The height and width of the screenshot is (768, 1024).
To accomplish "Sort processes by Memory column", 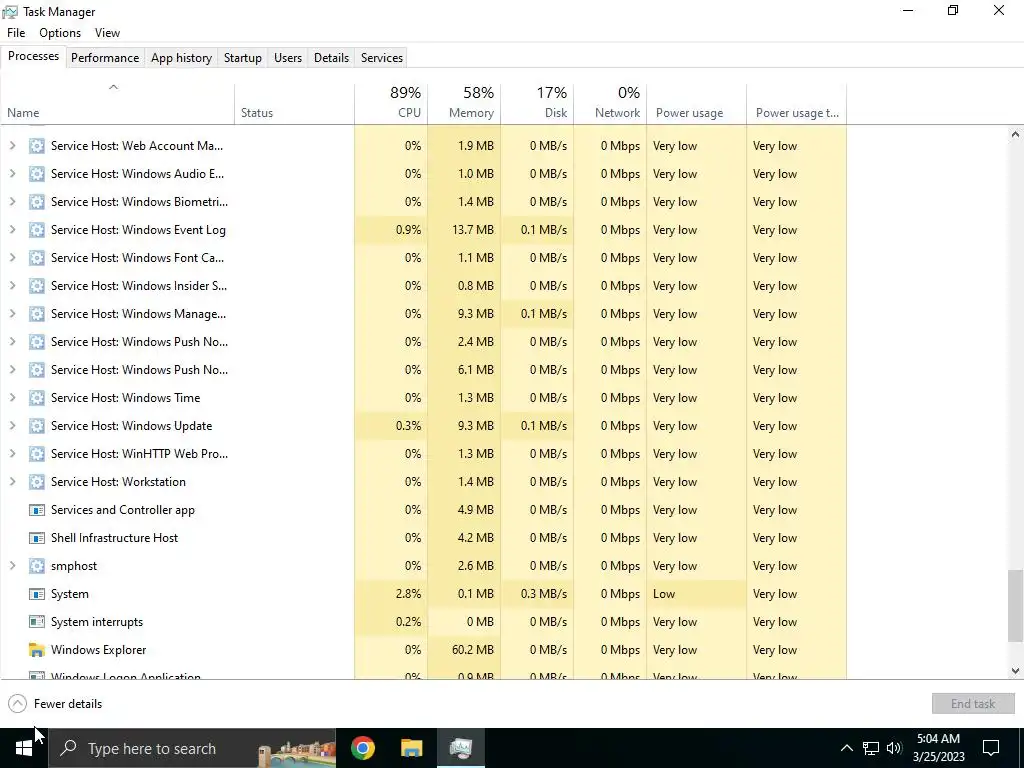I will coord(464,103).
